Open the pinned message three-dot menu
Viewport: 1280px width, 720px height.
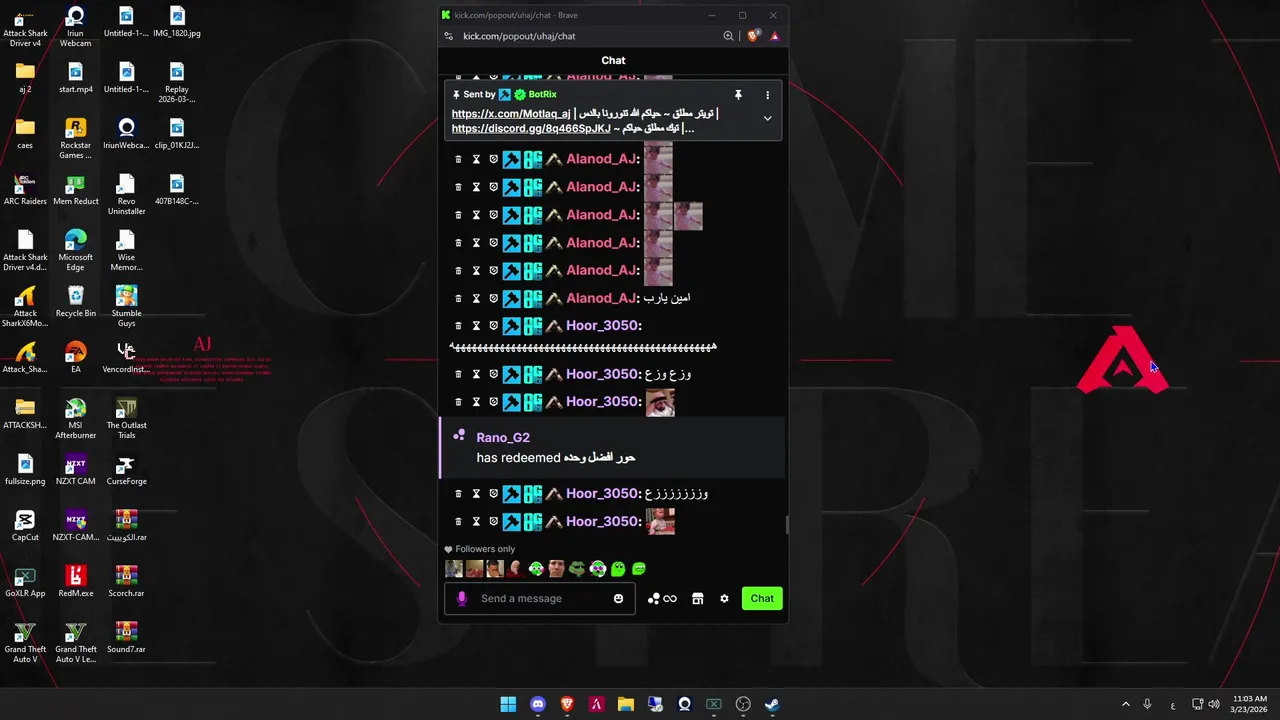(767, 95)
